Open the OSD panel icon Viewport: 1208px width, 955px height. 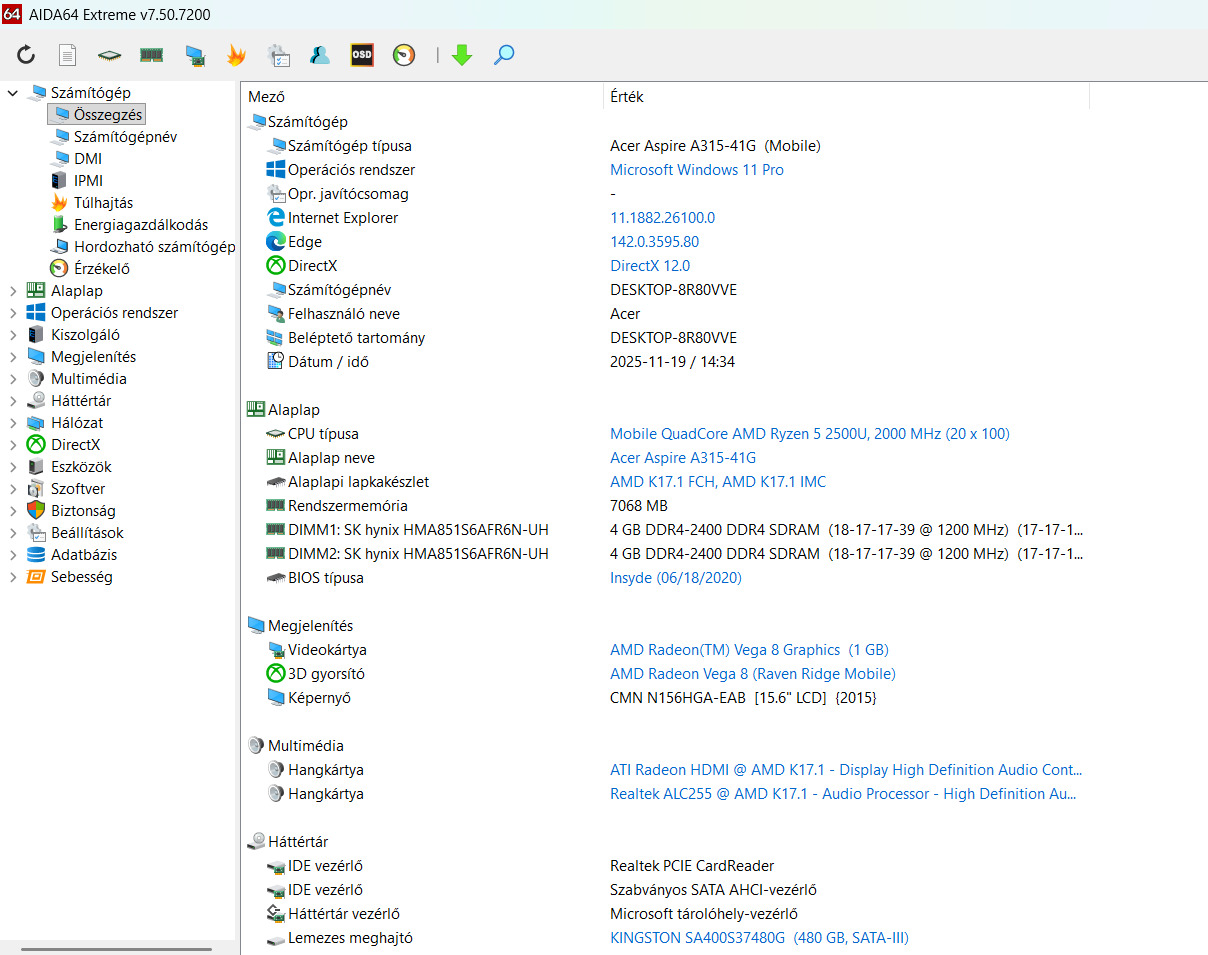362,55
